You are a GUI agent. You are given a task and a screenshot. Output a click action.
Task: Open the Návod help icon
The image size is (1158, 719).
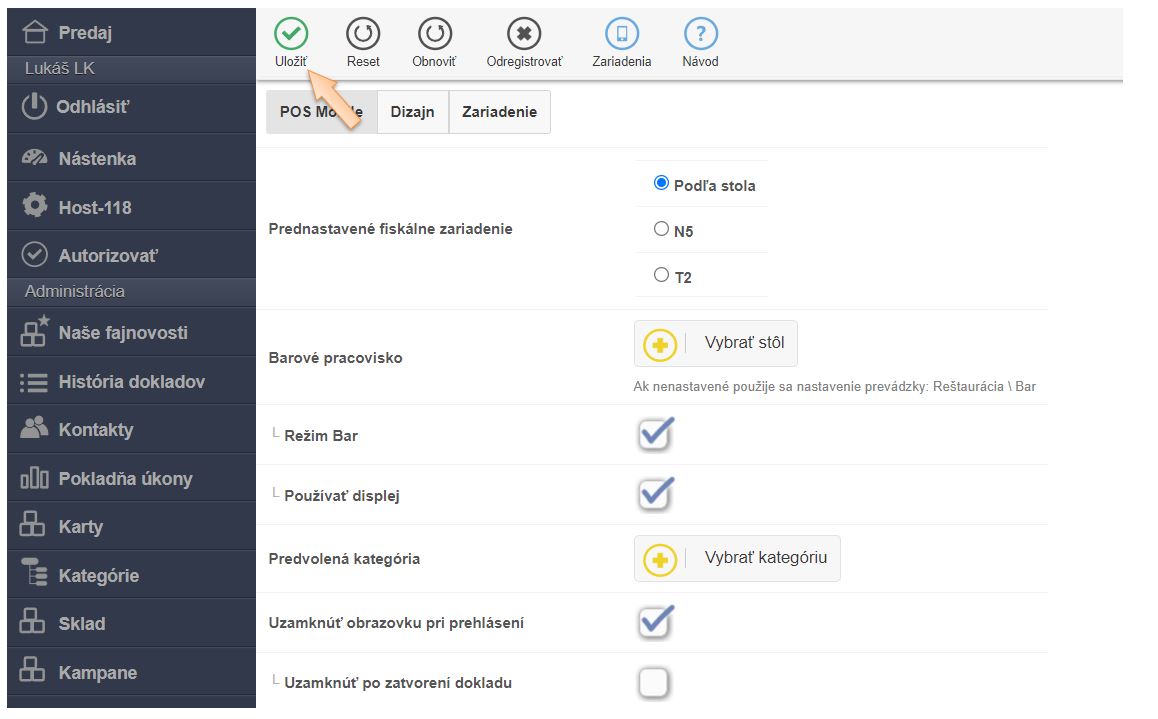(x=700, y=35)
